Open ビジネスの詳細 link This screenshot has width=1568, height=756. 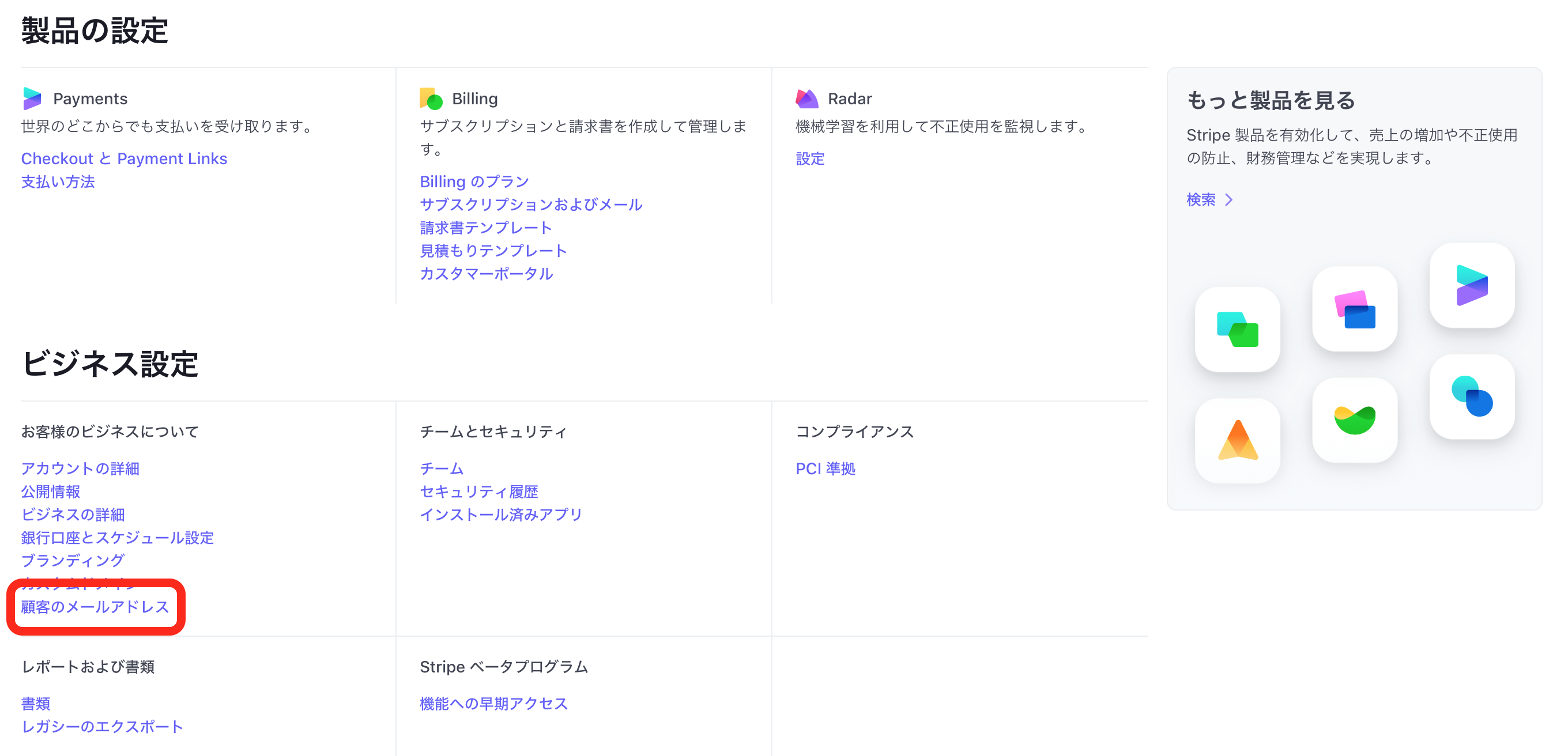pos(73,515)
